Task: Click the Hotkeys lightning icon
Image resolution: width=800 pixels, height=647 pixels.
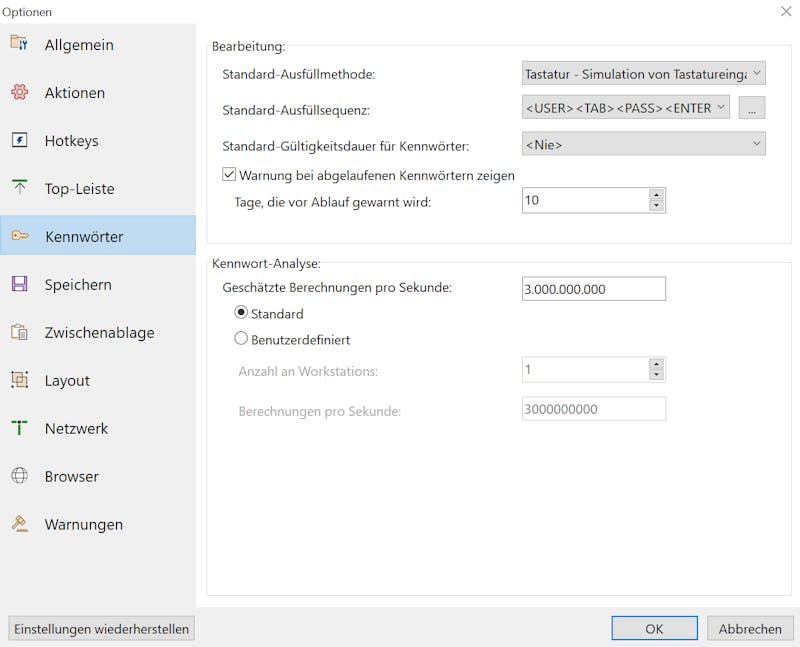Action: point(19,140)
